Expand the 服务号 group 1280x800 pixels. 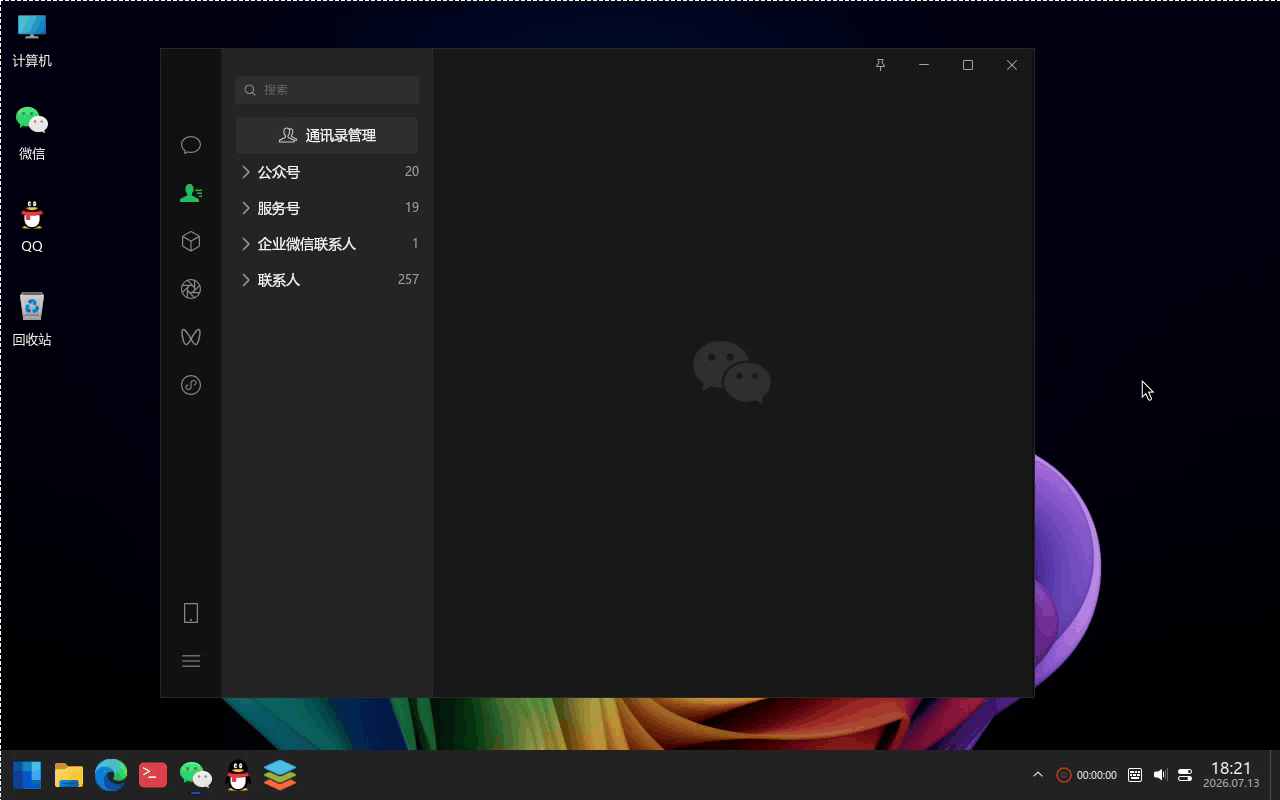click(x=327, y=208)
